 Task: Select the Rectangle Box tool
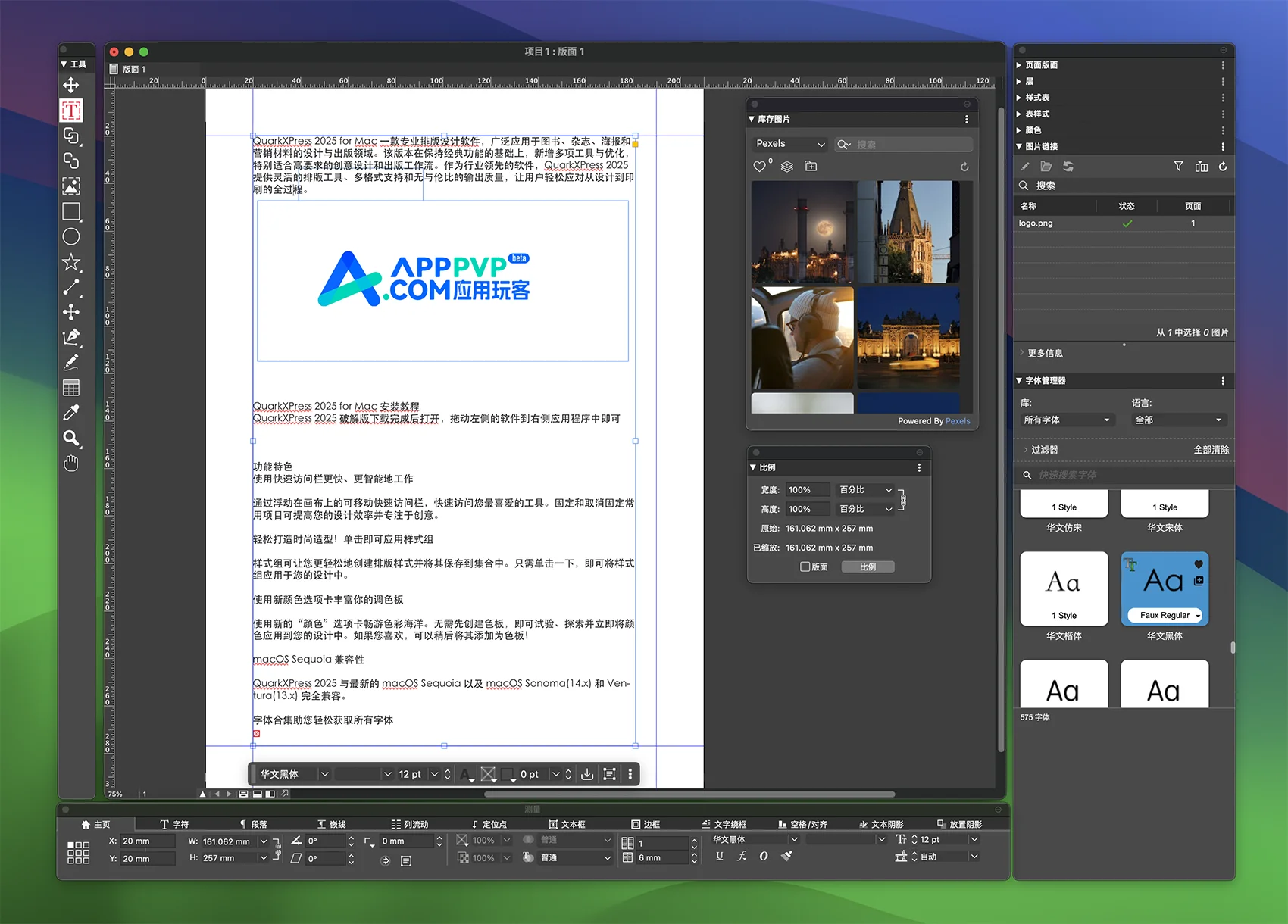click(71, 211)
